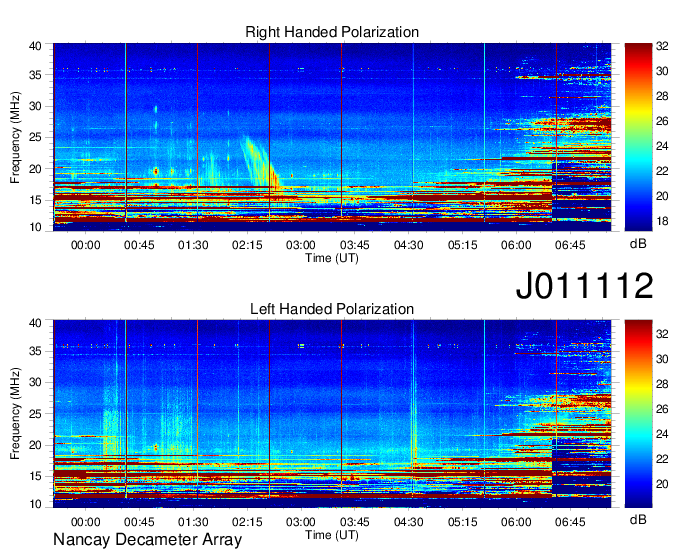Click the Frequency (MHz) axis label of the Right Handed plot
The image size is (680, 552).
tap(15, 137)
